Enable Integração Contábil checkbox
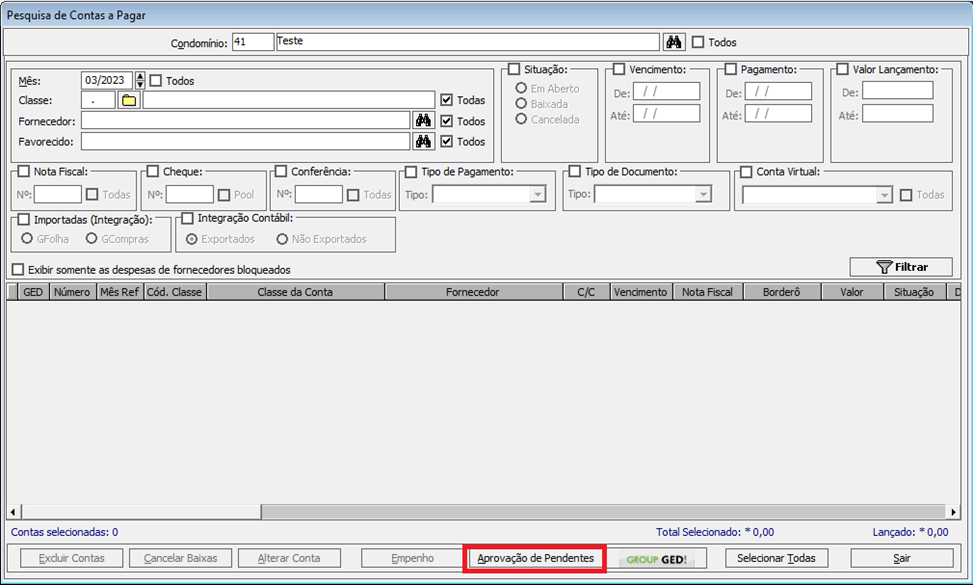The height and width of the screenshot is (585, 973). (187, 218)
